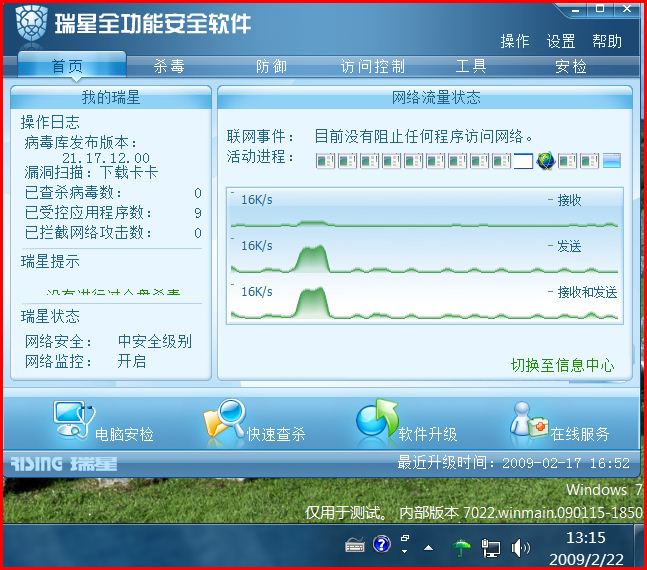Click virus database version 21.17.12.00
Viewport: 647px width, 570px height.
[106, 158]
